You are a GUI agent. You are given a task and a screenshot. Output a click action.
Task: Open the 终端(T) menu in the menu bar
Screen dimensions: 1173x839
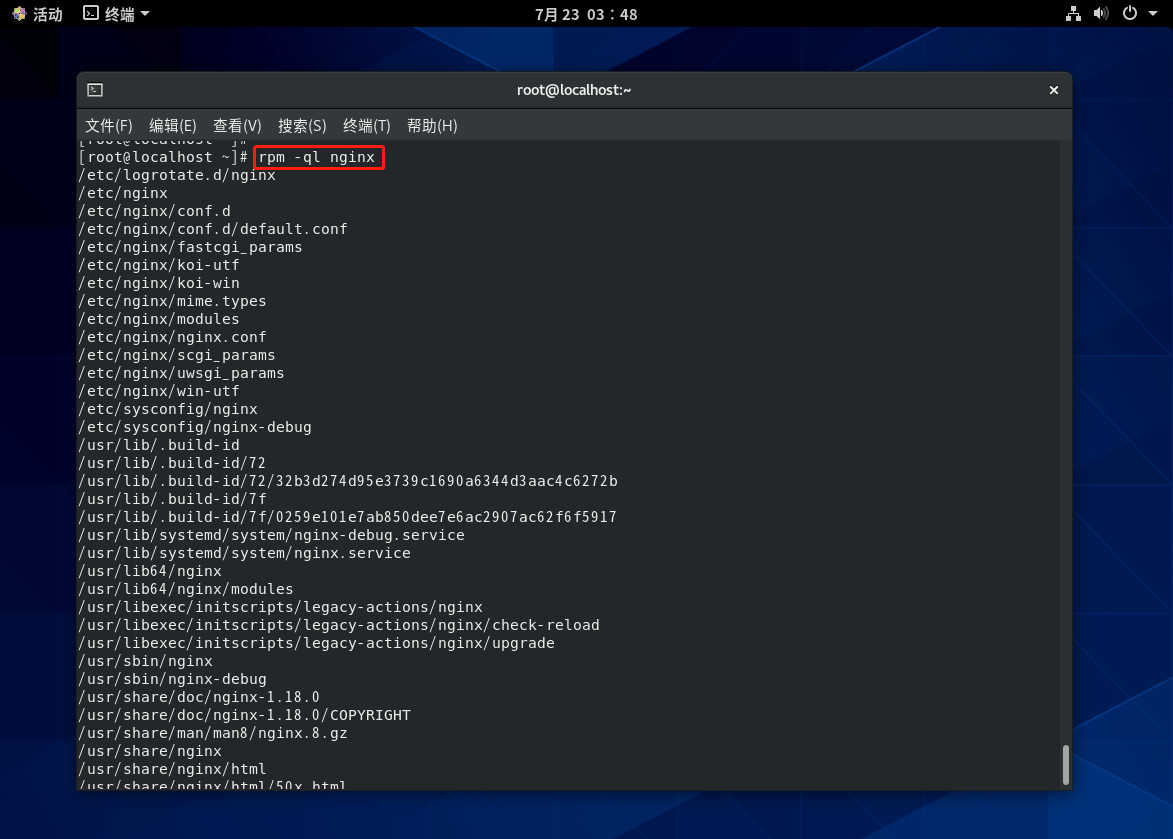coord(366,126)
